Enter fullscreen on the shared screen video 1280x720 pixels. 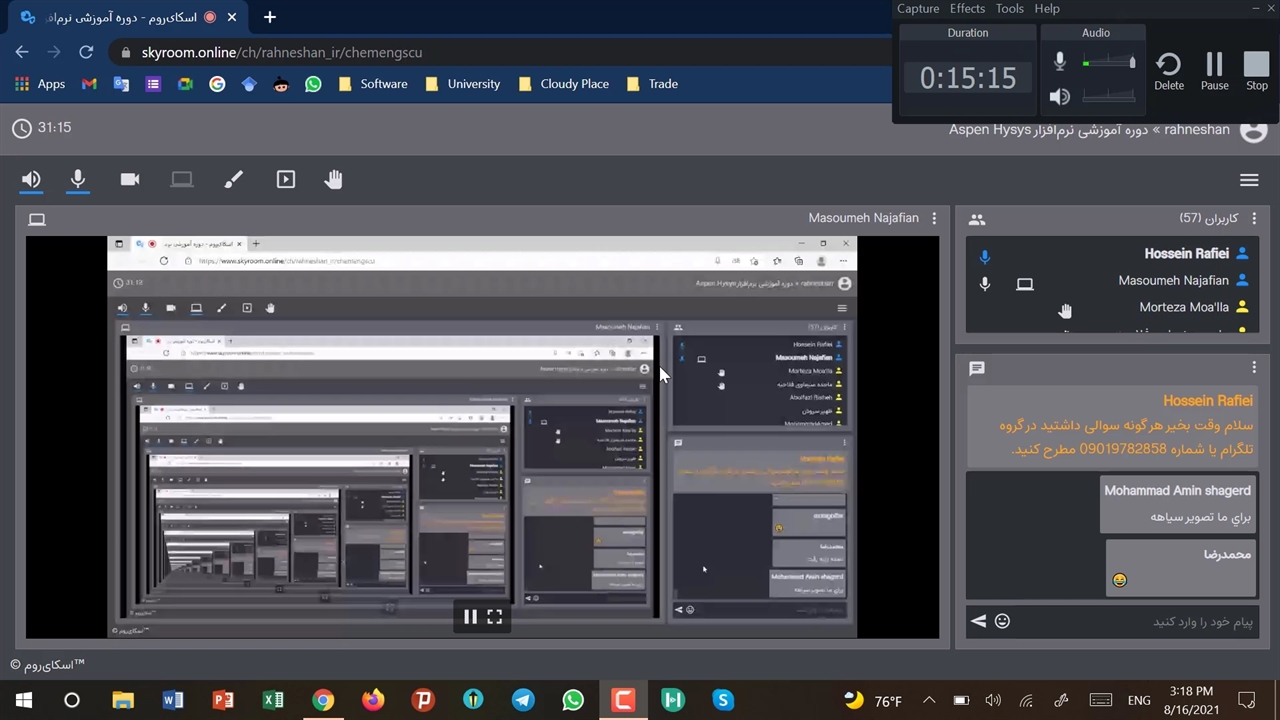tap(495, 617)
